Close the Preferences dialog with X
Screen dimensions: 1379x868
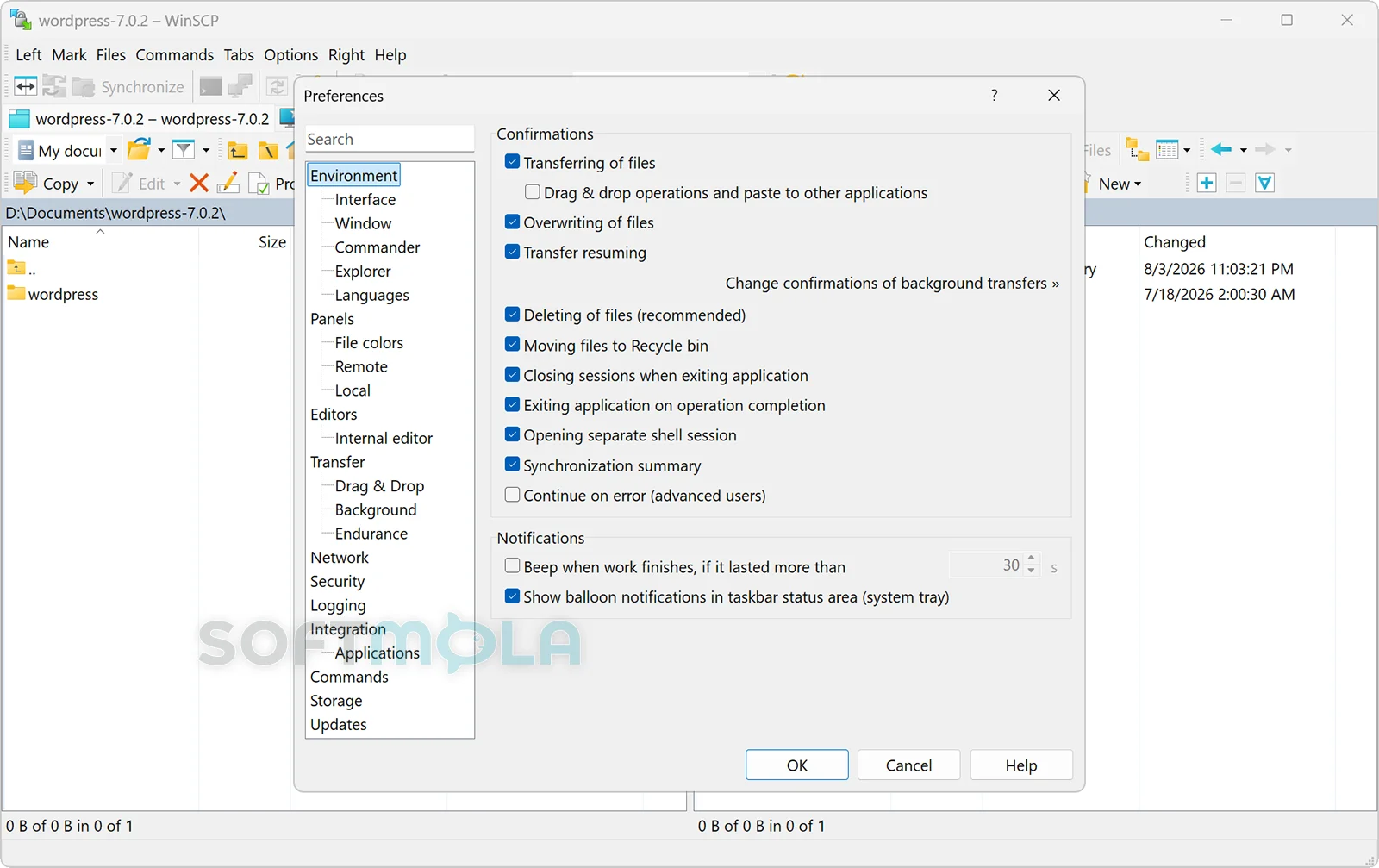[1054, 95]
